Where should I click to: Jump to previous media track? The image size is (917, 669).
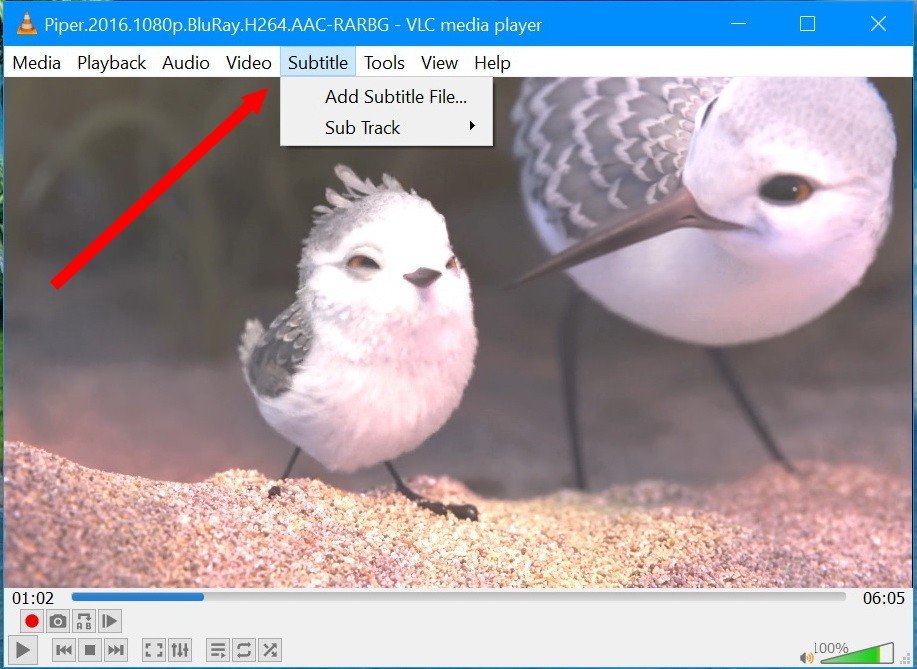(64, 650)
